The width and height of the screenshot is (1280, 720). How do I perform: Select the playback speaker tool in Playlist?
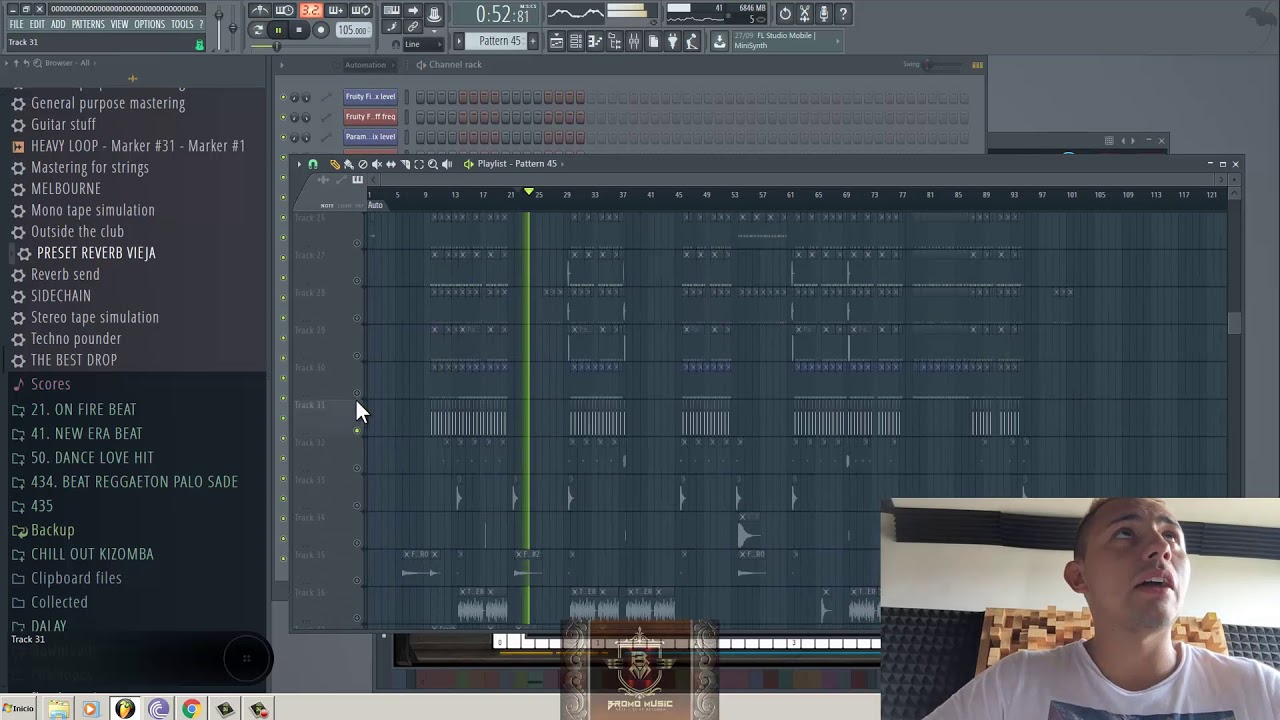pyautogui.click(x=447, y=164)
